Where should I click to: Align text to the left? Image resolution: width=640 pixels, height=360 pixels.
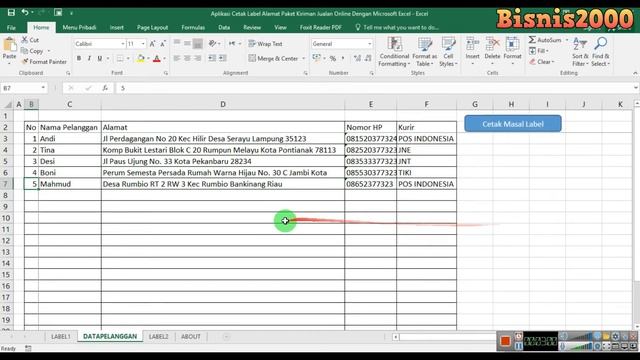(x=177, y=58)
